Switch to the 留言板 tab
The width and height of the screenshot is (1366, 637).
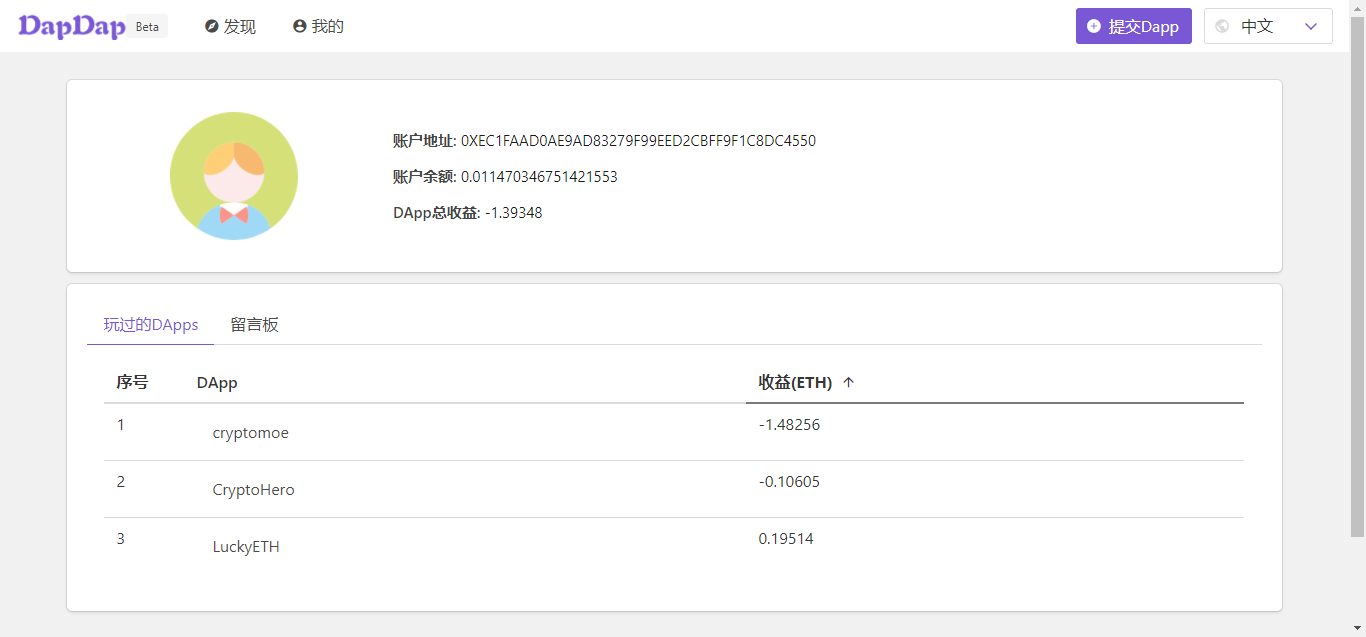tap(254, 325)
